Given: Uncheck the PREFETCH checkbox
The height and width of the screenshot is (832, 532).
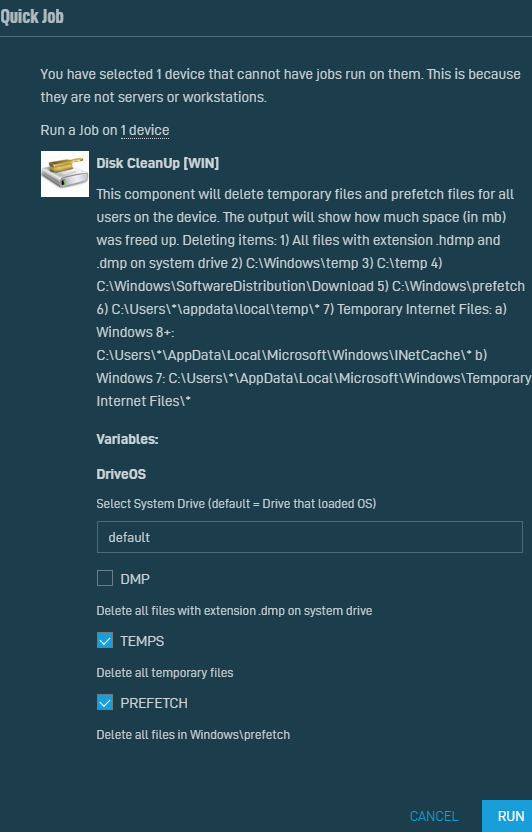Looking at the screenshot, I should (105, 703).
